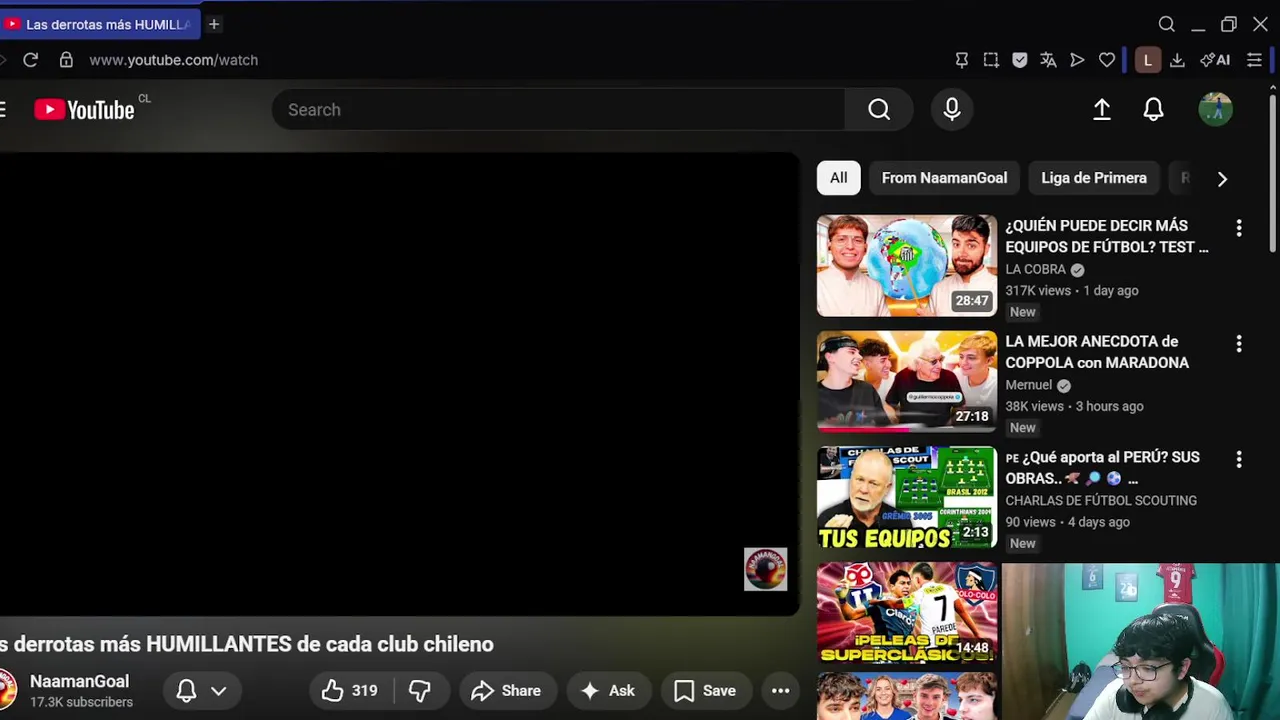Open more actions ellipsis under video

pyautogui.click(x=781, y=690)
